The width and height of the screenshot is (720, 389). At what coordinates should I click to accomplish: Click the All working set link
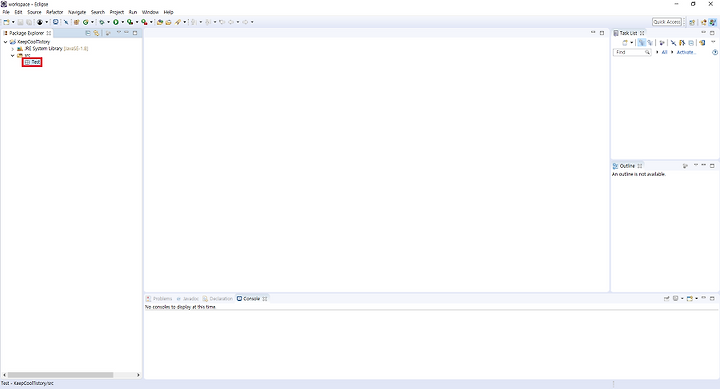coord(664,52)
